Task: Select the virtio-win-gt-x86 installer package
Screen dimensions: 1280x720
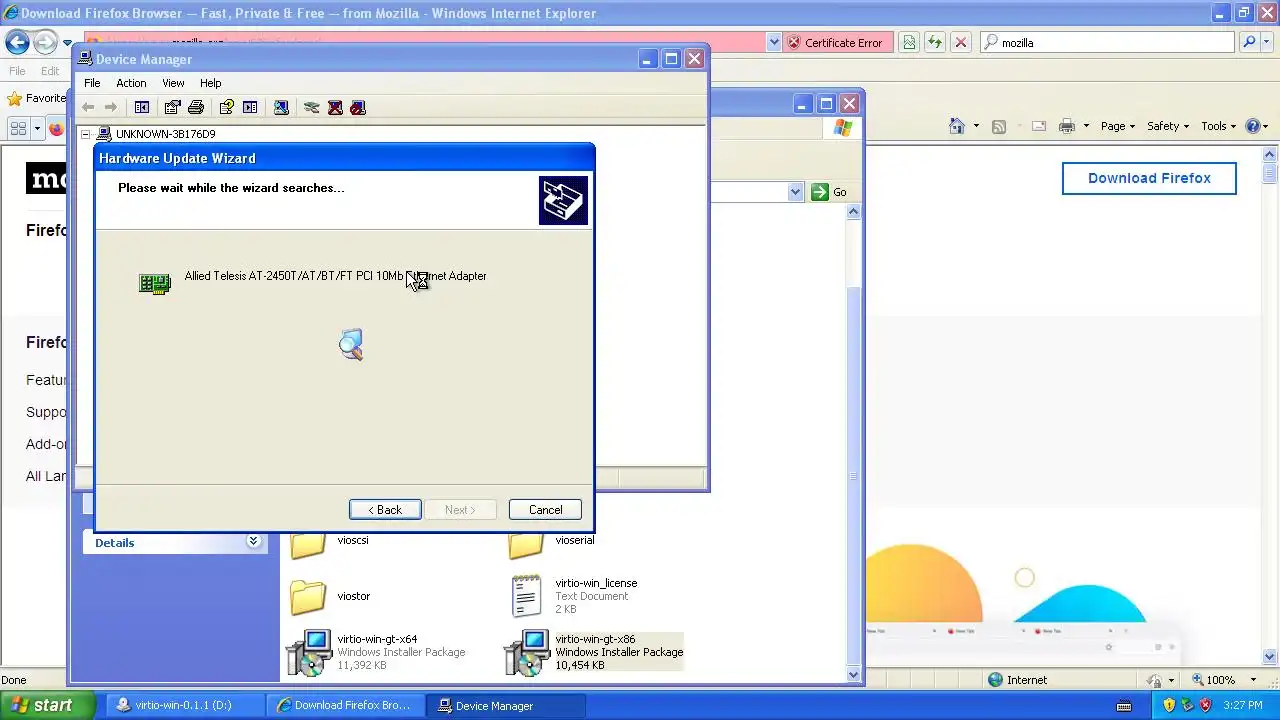Action: point(595,652)
